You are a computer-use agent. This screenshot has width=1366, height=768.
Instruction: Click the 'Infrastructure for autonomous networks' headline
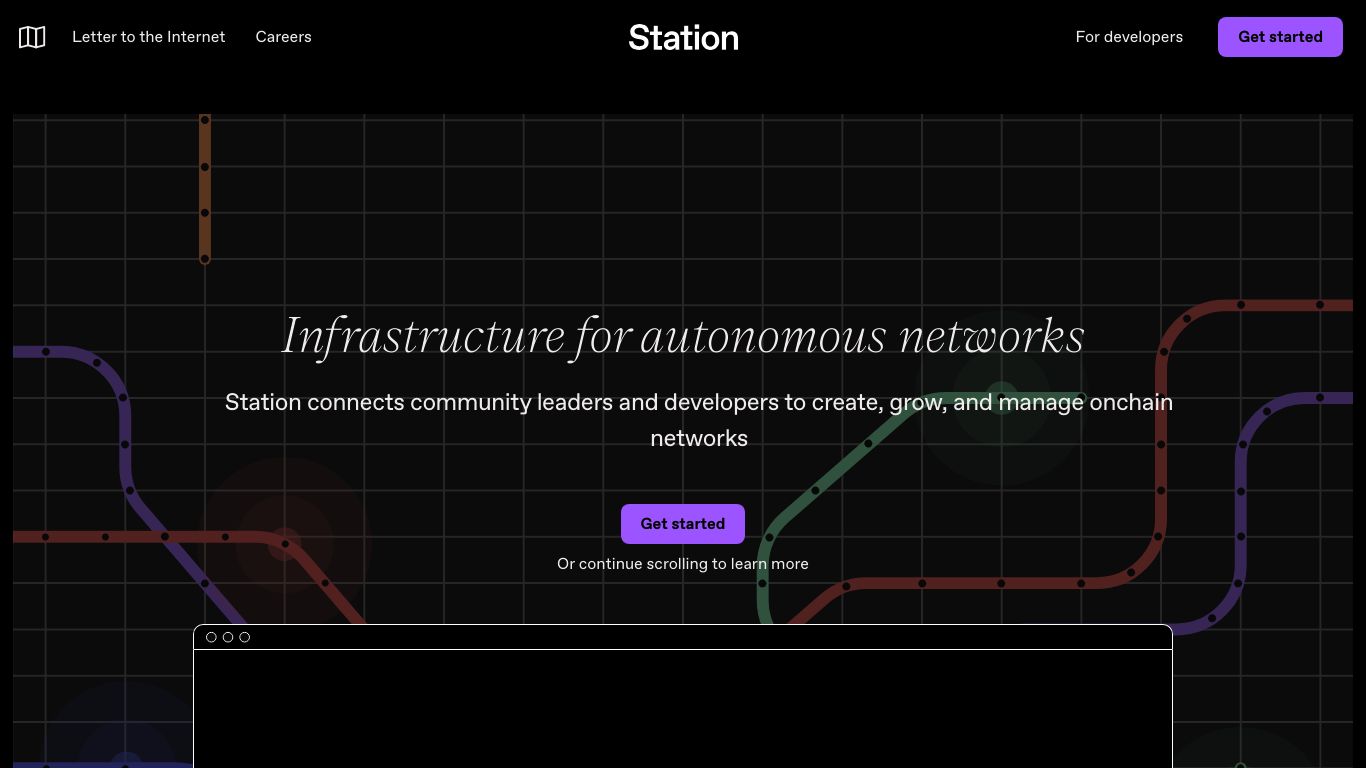(x=683, y=336)
